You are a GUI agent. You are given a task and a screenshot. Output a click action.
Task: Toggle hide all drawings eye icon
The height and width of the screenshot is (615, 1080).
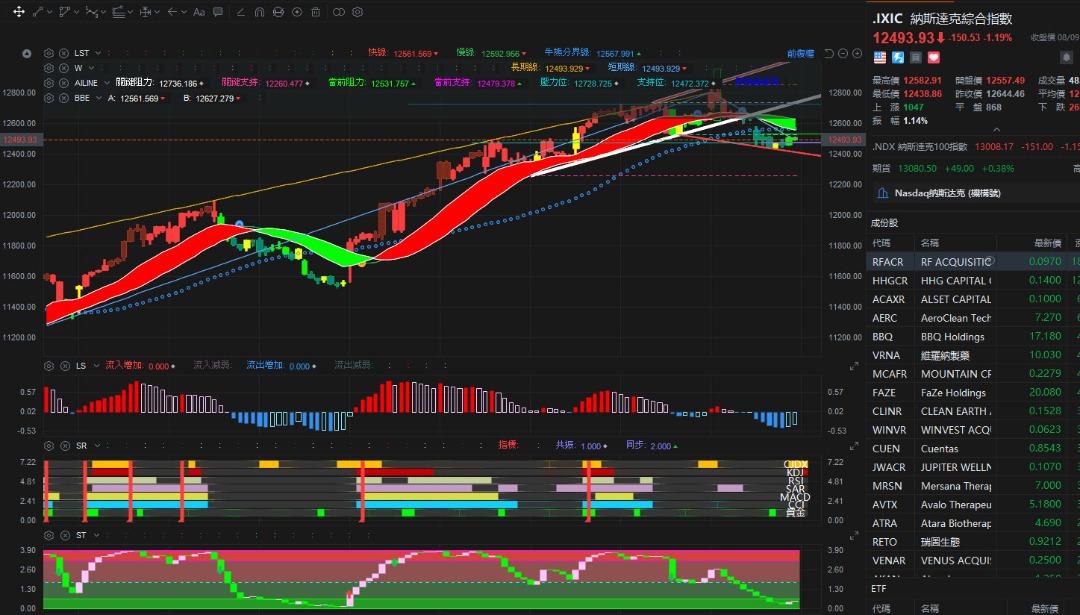(x=278, y=12)
